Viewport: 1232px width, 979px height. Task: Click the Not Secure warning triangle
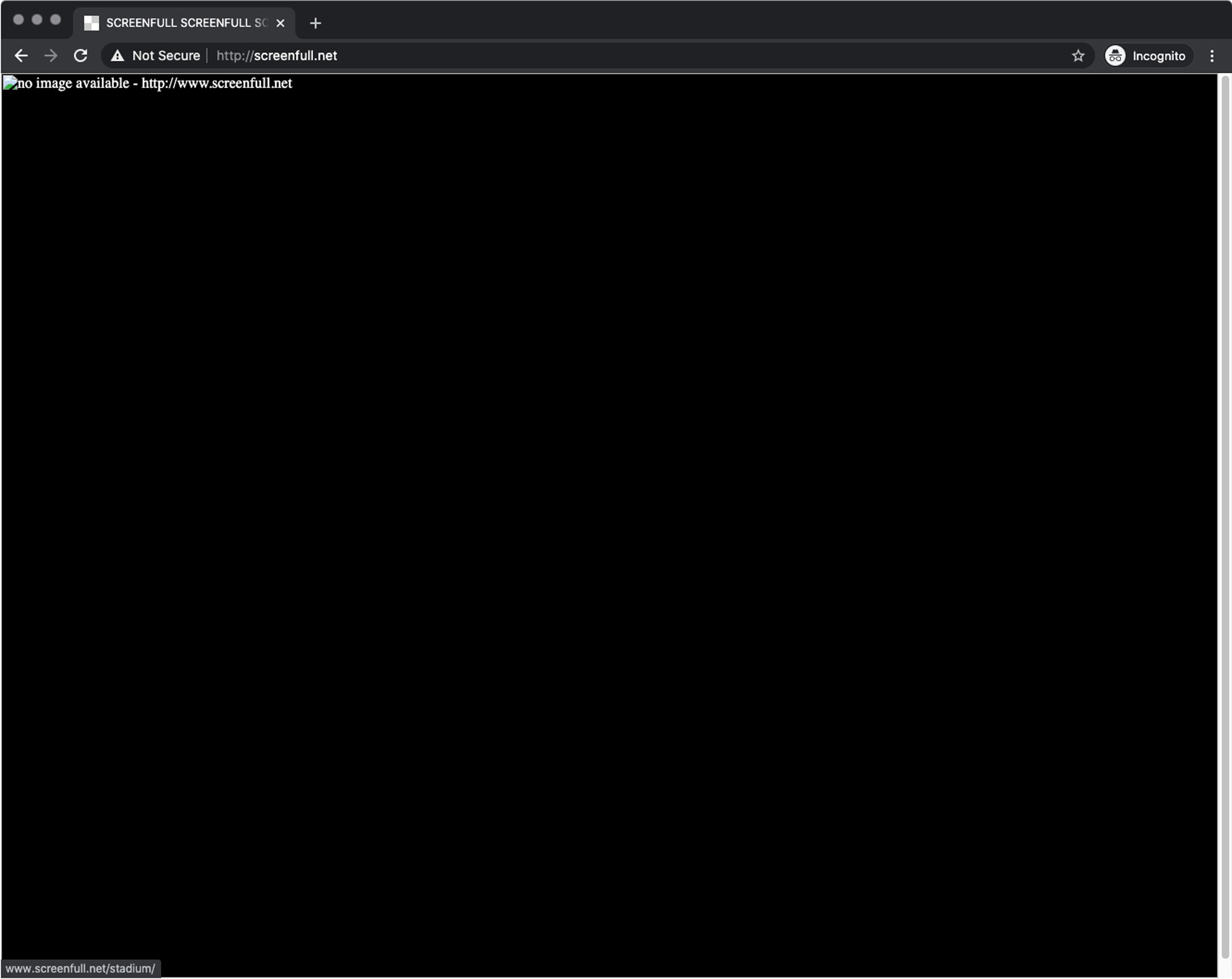[118, 55]
